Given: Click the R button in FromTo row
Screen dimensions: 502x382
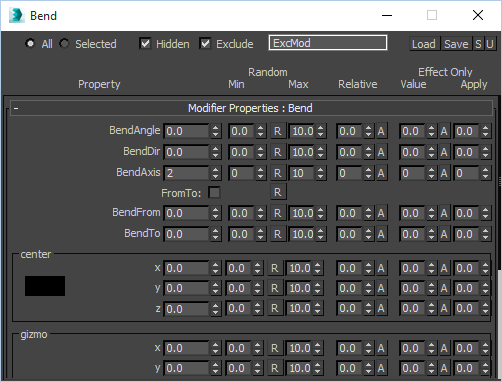Looking at the screenshot, I should (278, 192).
